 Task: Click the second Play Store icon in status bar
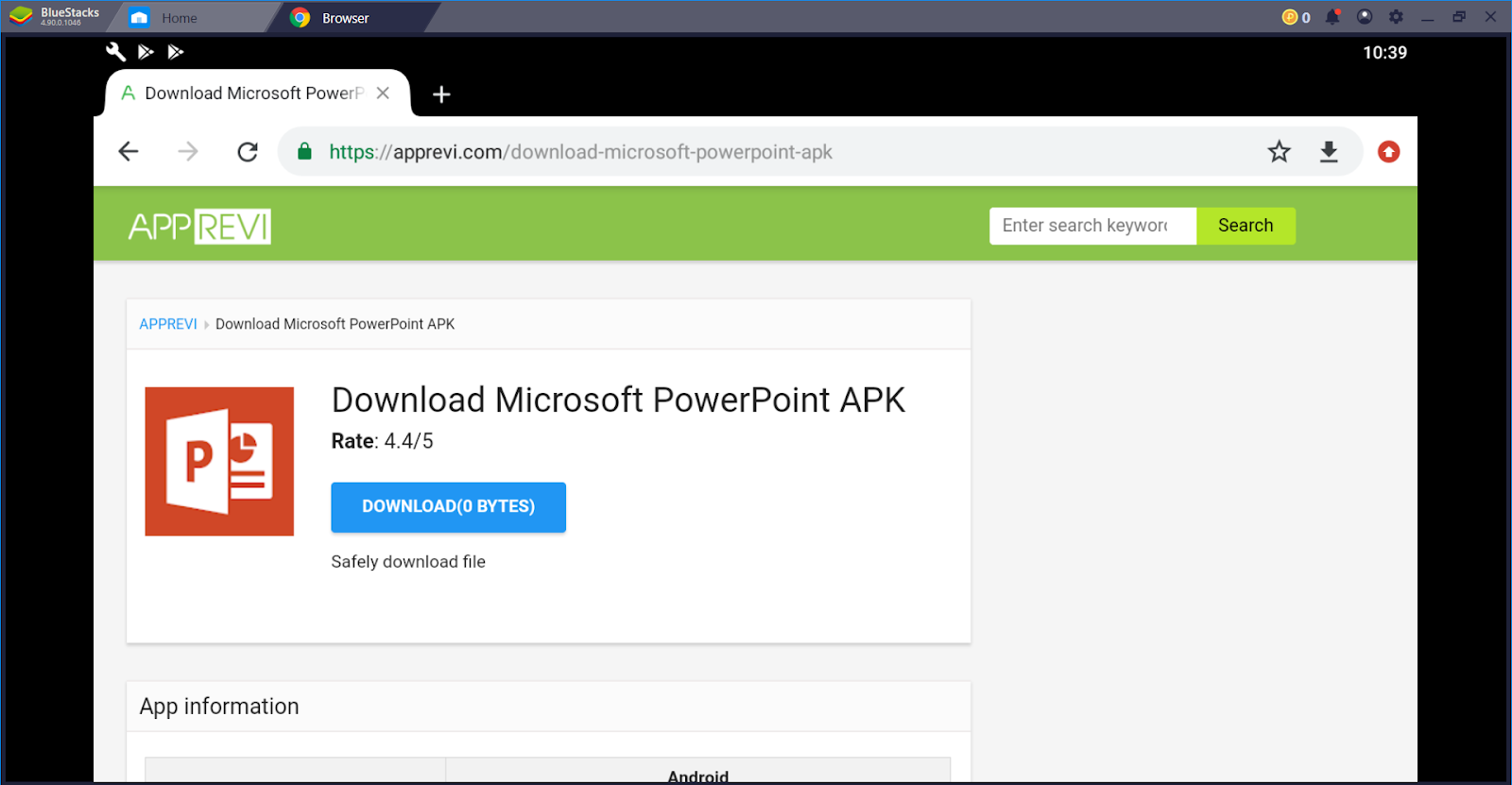[175, 52]
